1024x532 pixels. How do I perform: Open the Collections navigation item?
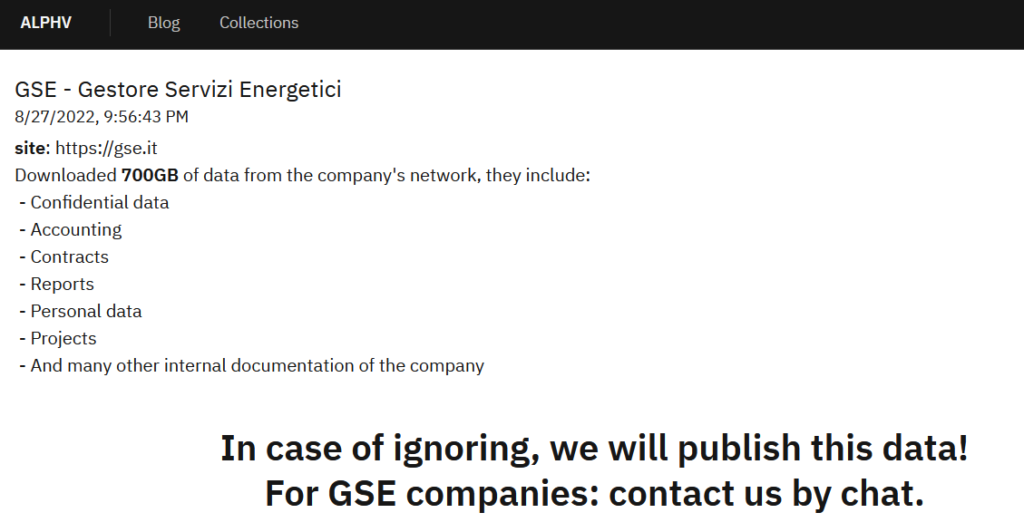coord(259,22)
